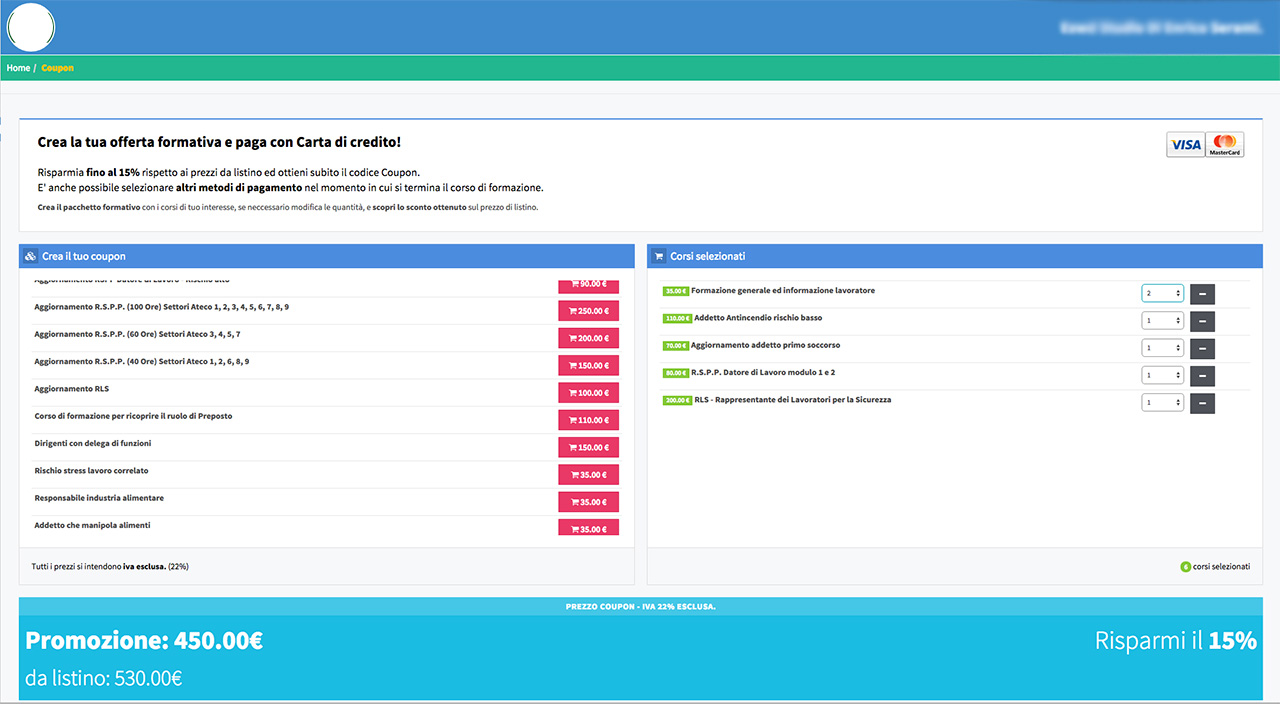Click the MasterCard icon

[1224, 145]
